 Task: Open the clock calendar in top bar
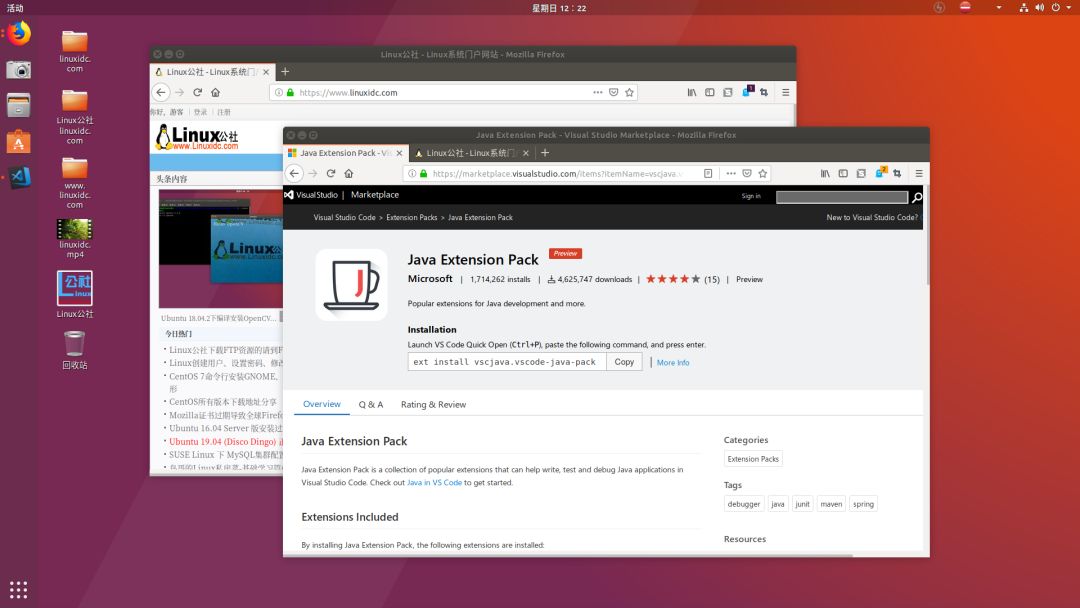[x=559, y=8]
